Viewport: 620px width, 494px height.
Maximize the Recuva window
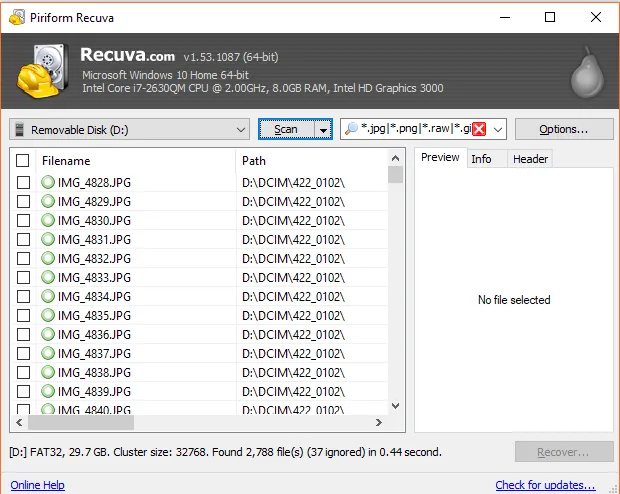point(550,17)
